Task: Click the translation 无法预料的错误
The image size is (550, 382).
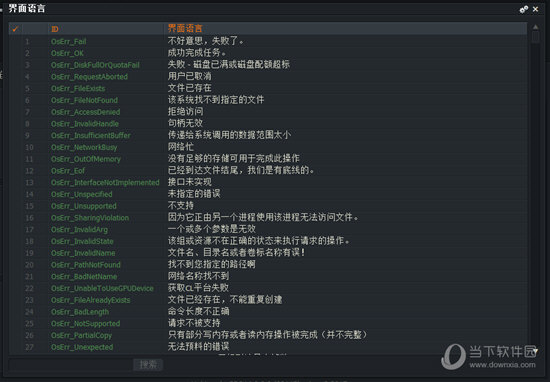Action: (x=198, y=347)
